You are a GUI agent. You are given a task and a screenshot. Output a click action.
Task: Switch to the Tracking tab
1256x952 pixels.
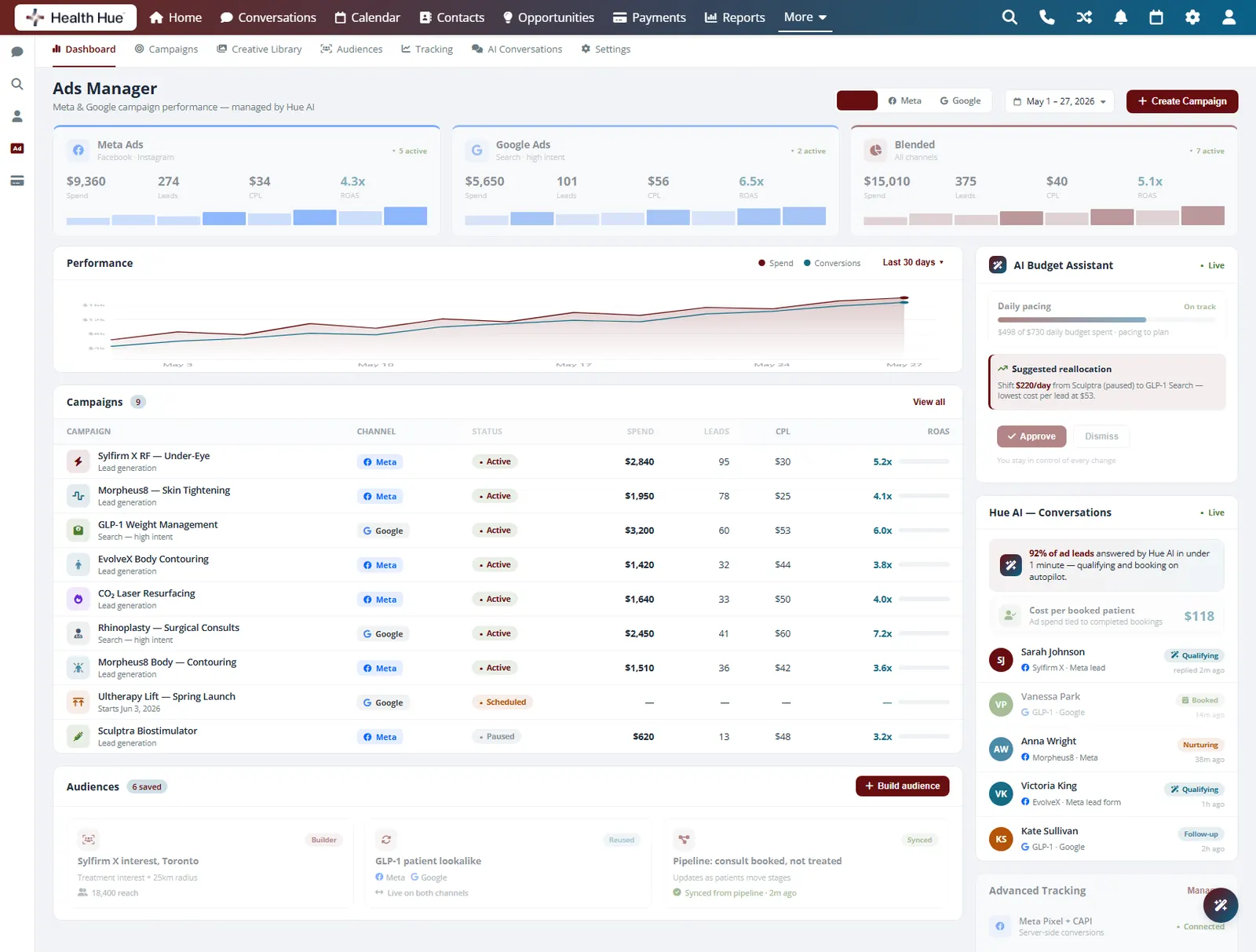pos(427,49)
